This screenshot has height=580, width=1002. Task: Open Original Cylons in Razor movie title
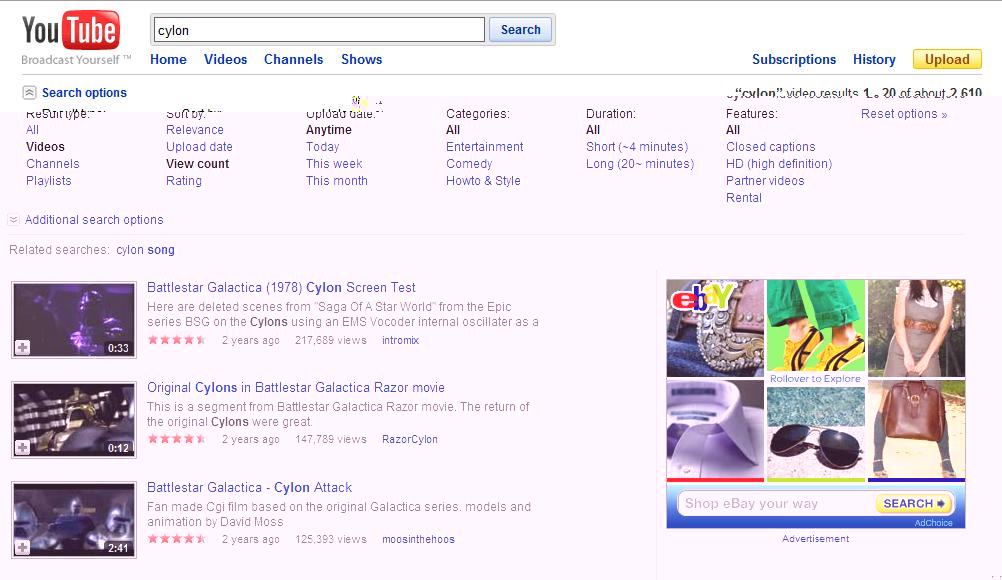(x=296, y=387)
